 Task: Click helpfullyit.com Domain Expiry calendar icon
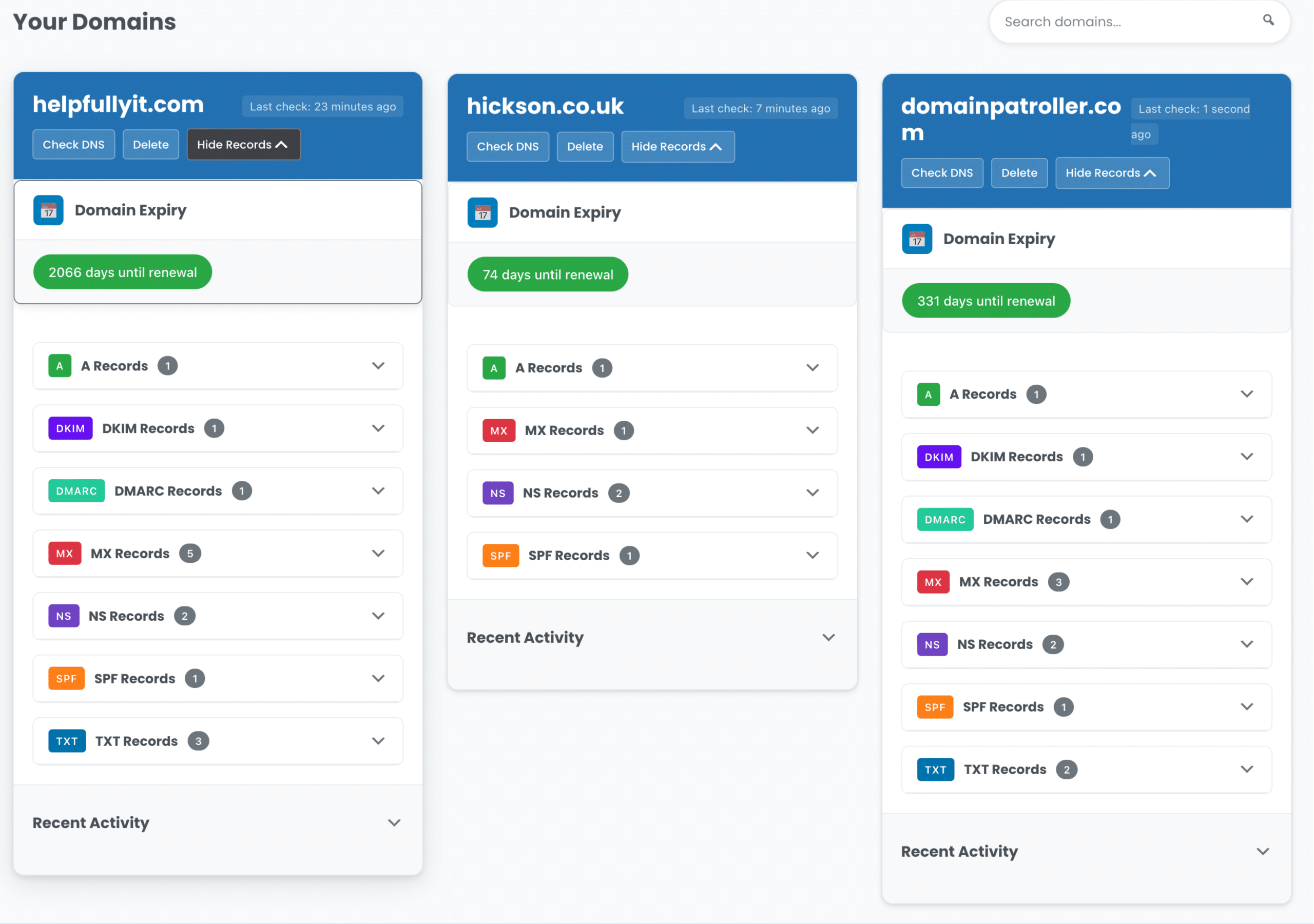tap(48, 210)
